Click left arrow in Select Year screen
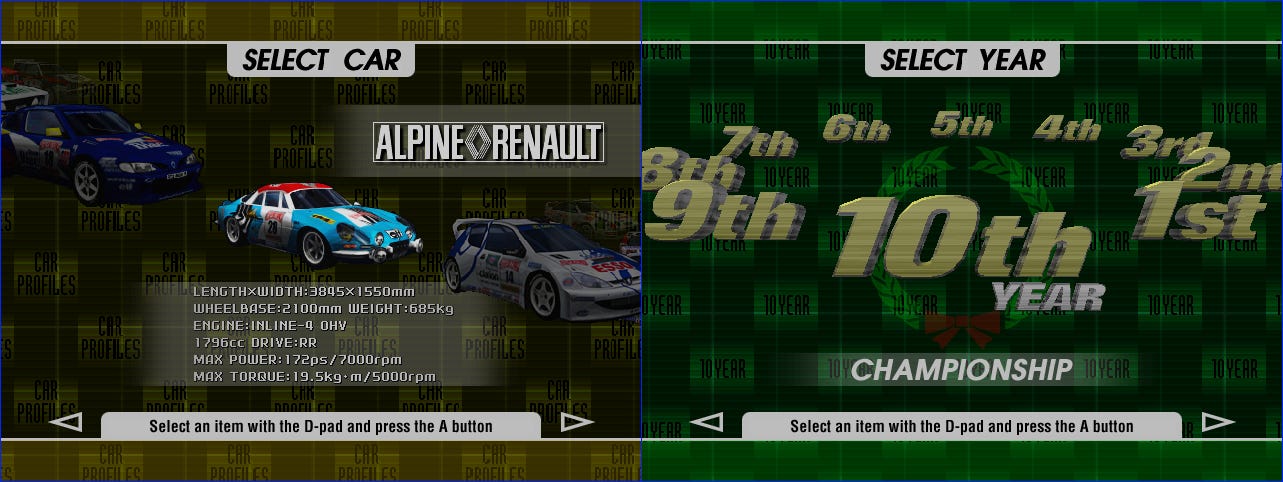Screen dimensions: 1283x482 click(706, 423)
